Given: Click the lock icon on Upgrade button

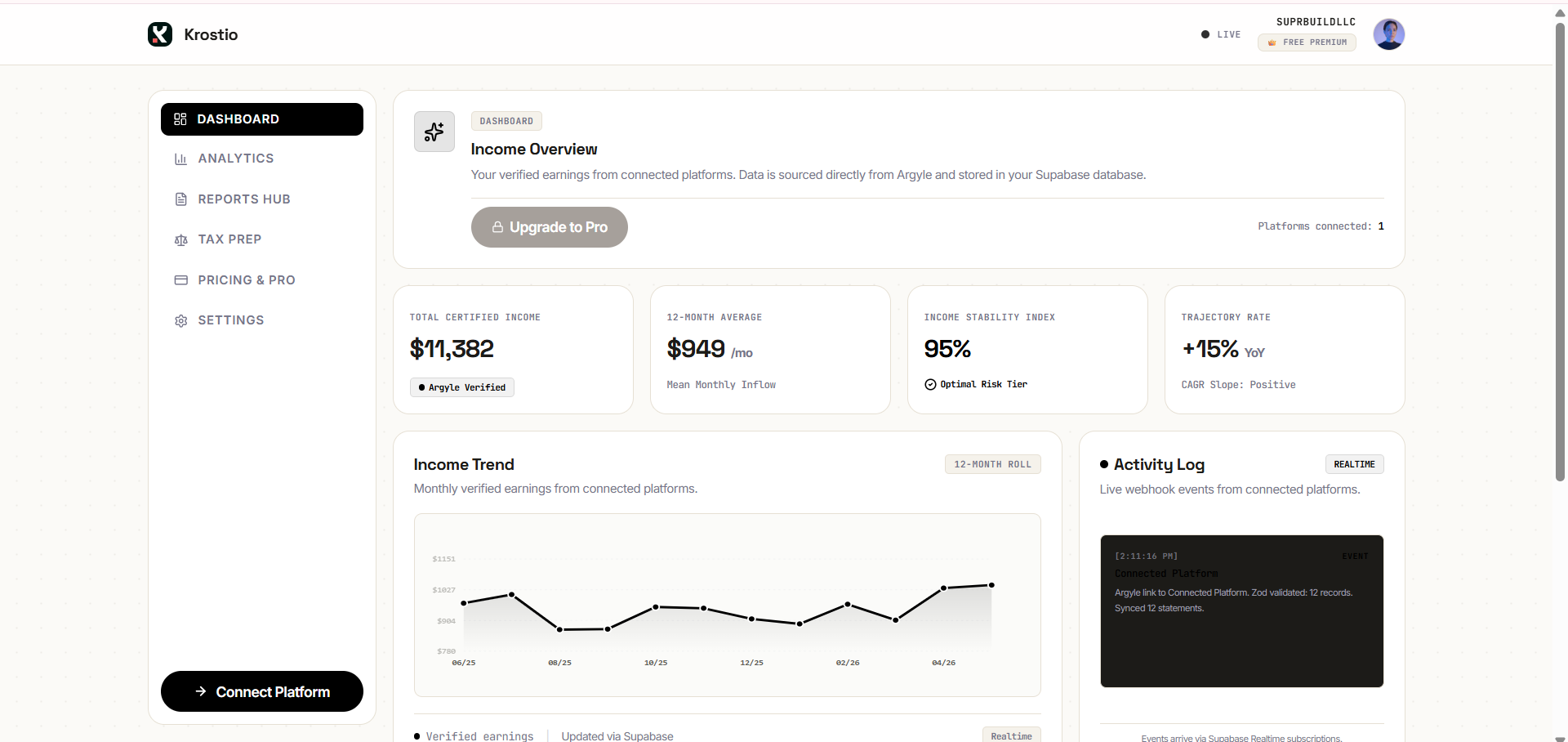Looking at the screenshot, I should click(497, 227).
